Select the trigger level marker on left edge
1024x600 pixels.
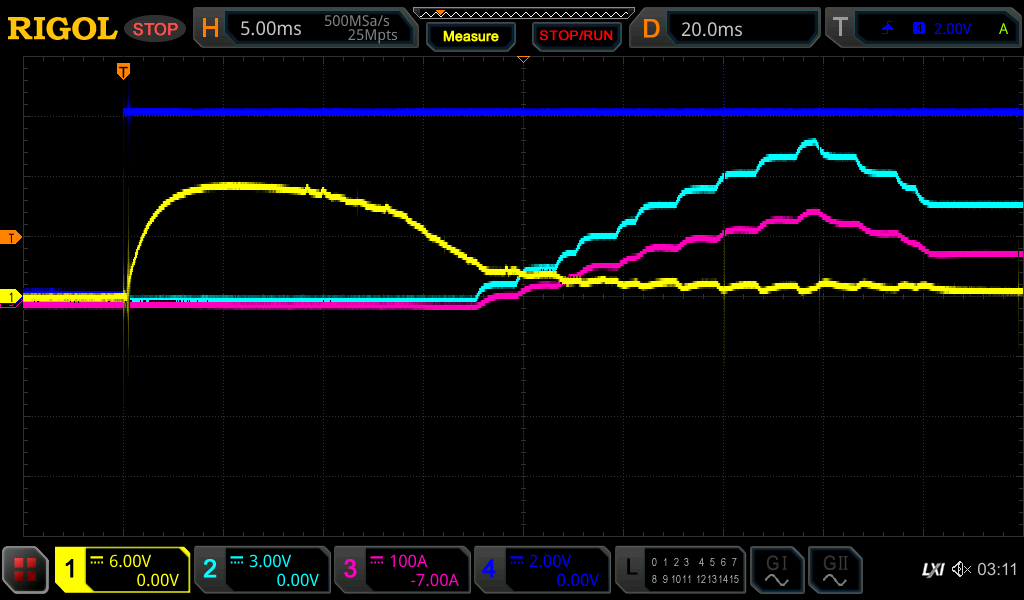[x=11, y=237]
